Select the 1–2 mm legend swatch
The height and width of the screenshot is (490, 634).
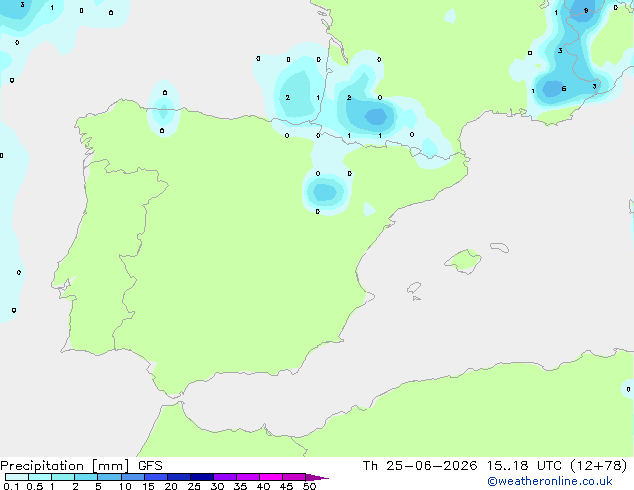[63, 477]
